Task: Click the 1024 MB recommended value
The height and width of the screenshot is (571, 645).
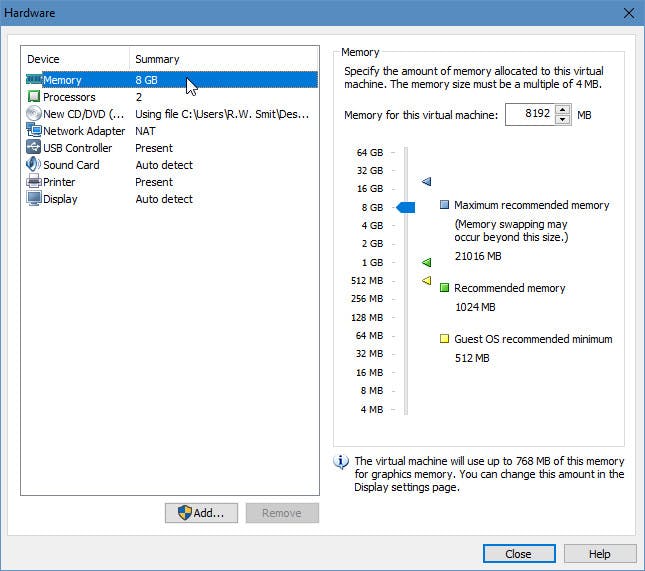Action: pos(475,307)
